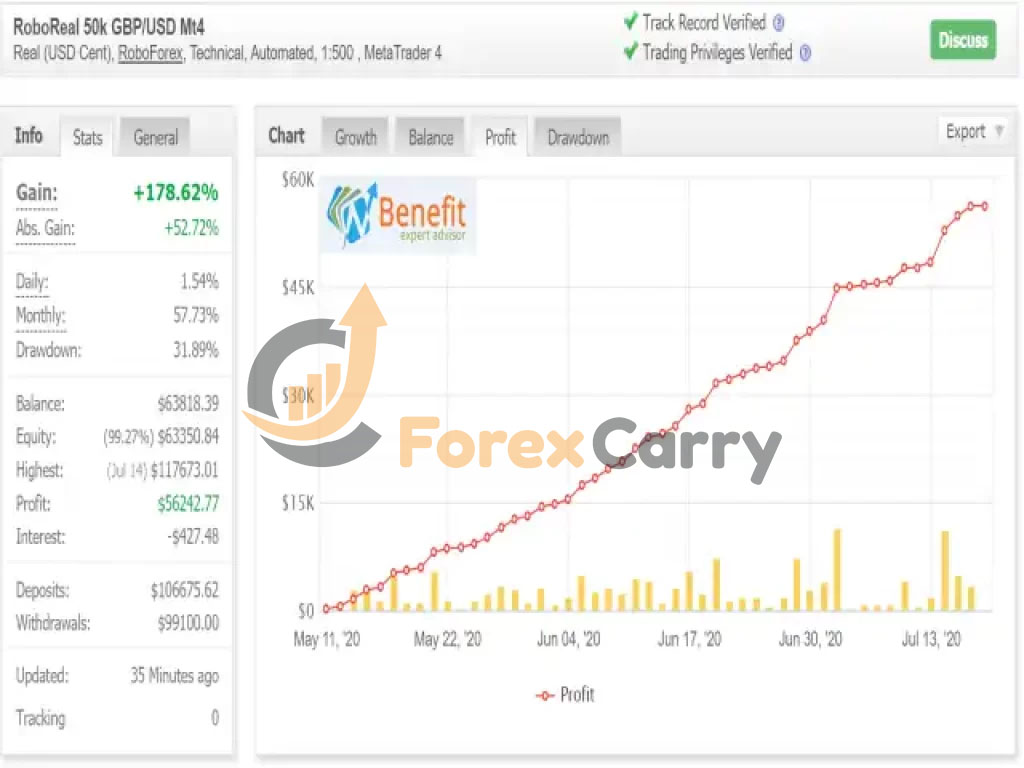Select the Growth chart tab
This screenshot has width=1024, height=768.
tap(356, 137)
